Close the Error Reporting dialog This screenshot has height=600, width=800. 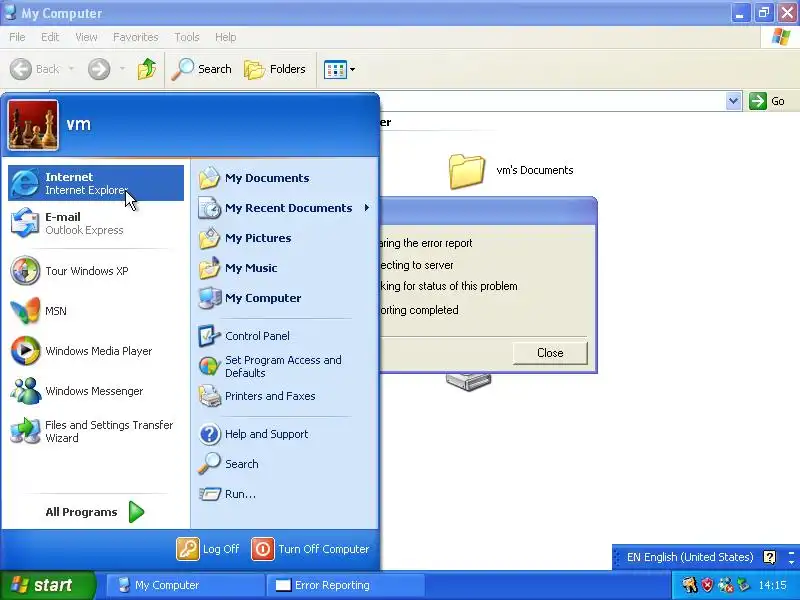tap(550, 353)
